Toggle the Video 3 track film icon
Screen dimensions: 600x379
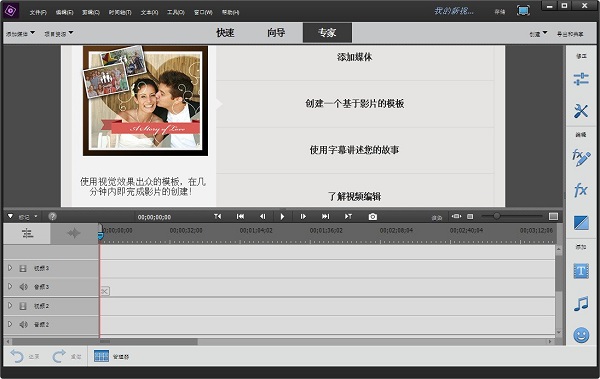tap(23, 268)
